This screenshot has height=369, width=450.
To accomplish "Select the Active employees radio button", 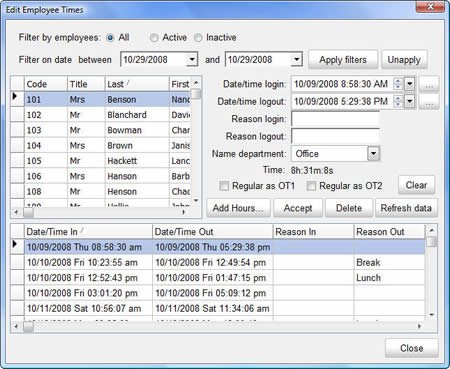I will pos(154,38).
